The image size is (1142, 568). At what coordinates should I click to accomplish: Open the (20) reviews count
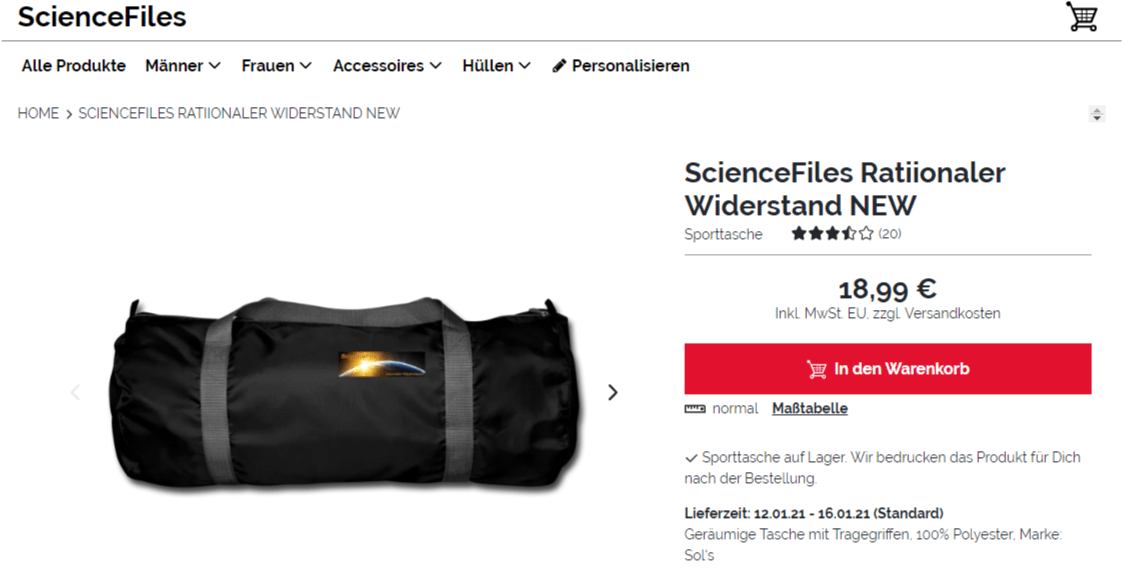[x=890, y=234]
